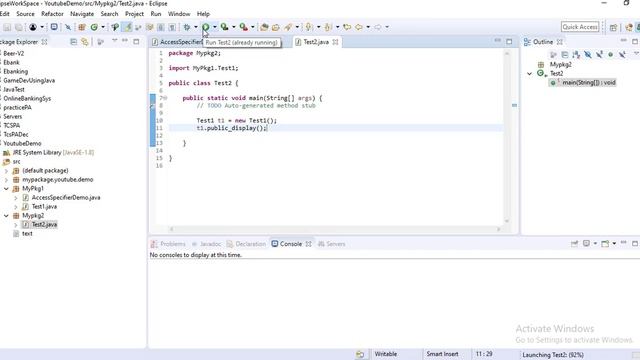Collapse the Mypkg2 package node
The image size is (640, 360).
point(6,216)
